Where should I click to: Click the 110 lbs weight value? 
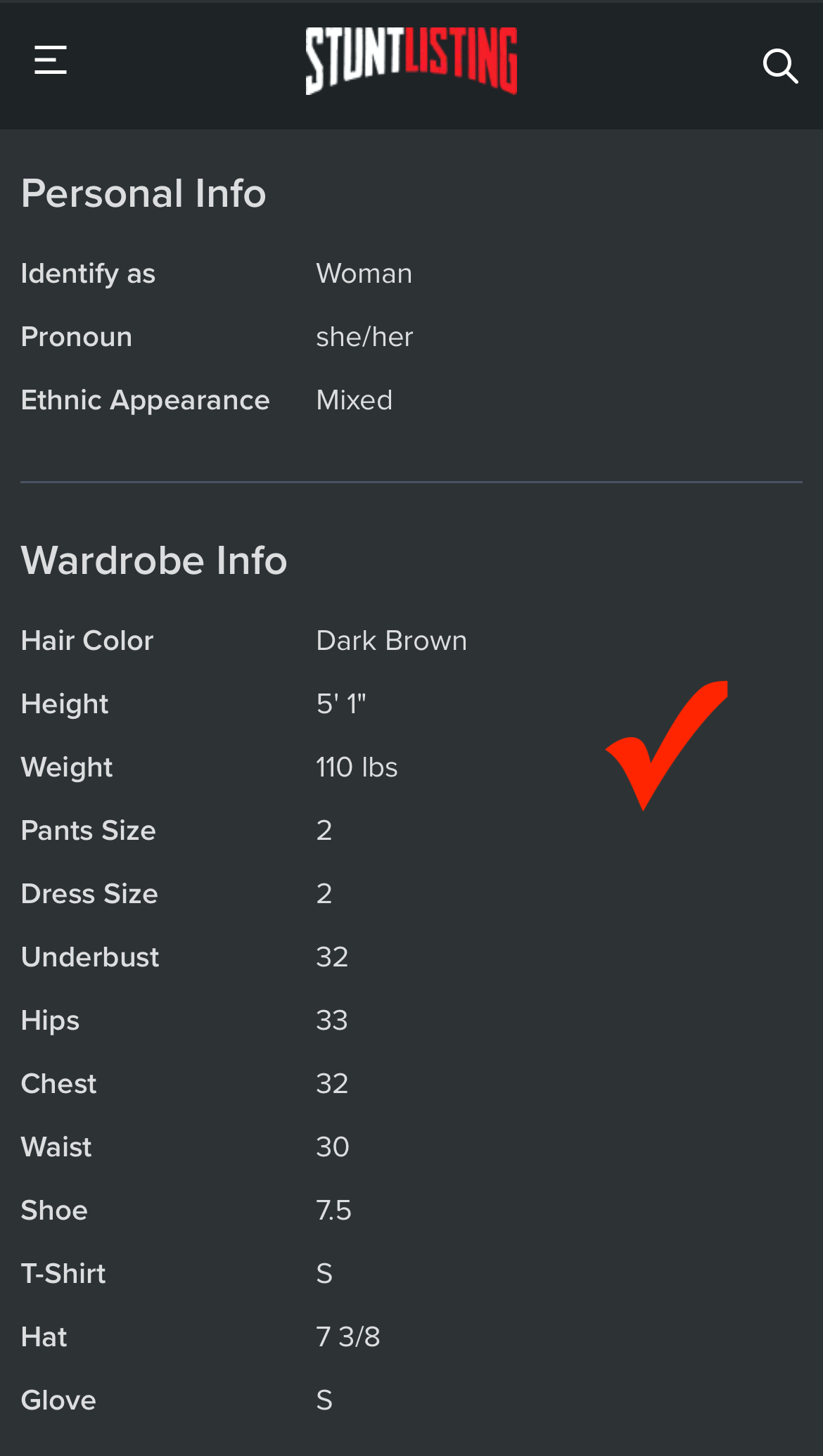[357, 767]
